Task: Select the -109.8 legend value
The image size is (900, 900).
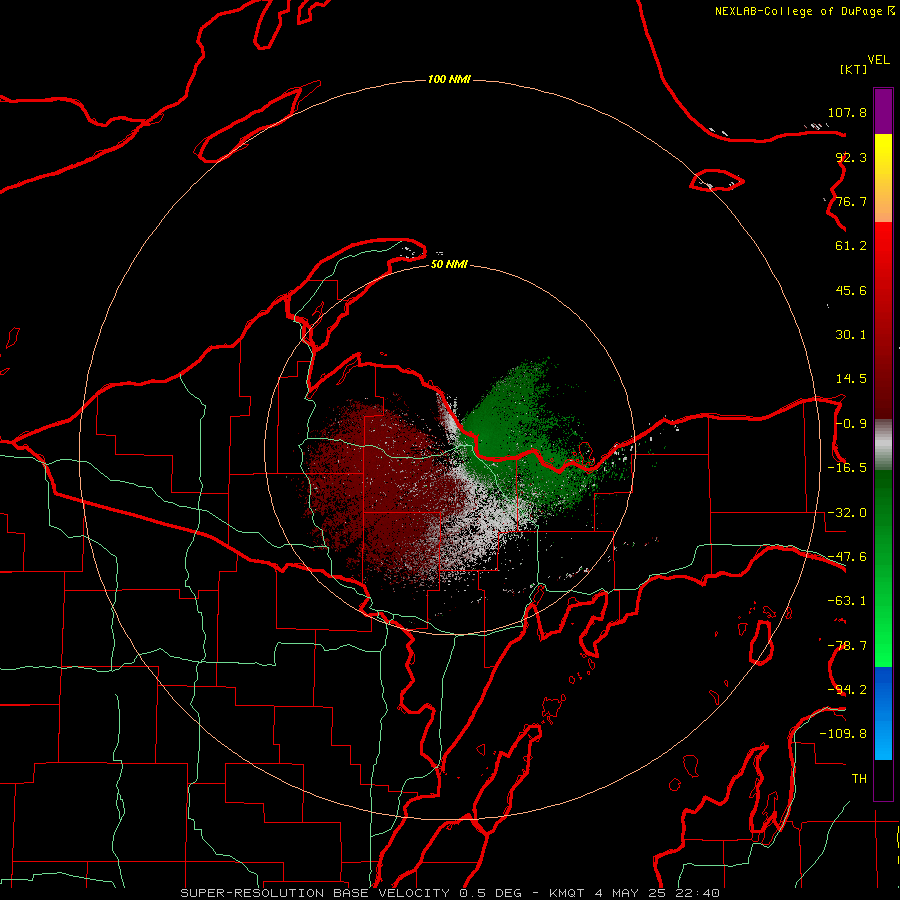Action: click(843, 734)
